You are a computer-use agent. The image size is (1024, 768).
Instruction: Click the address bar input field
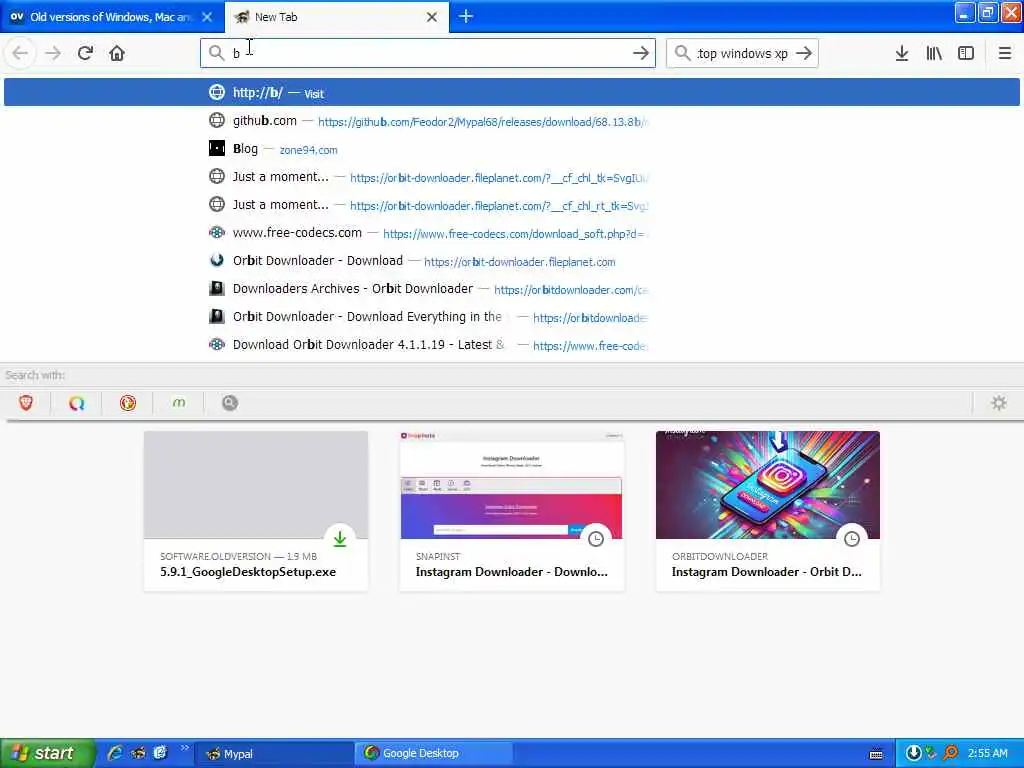pos(428,53)
